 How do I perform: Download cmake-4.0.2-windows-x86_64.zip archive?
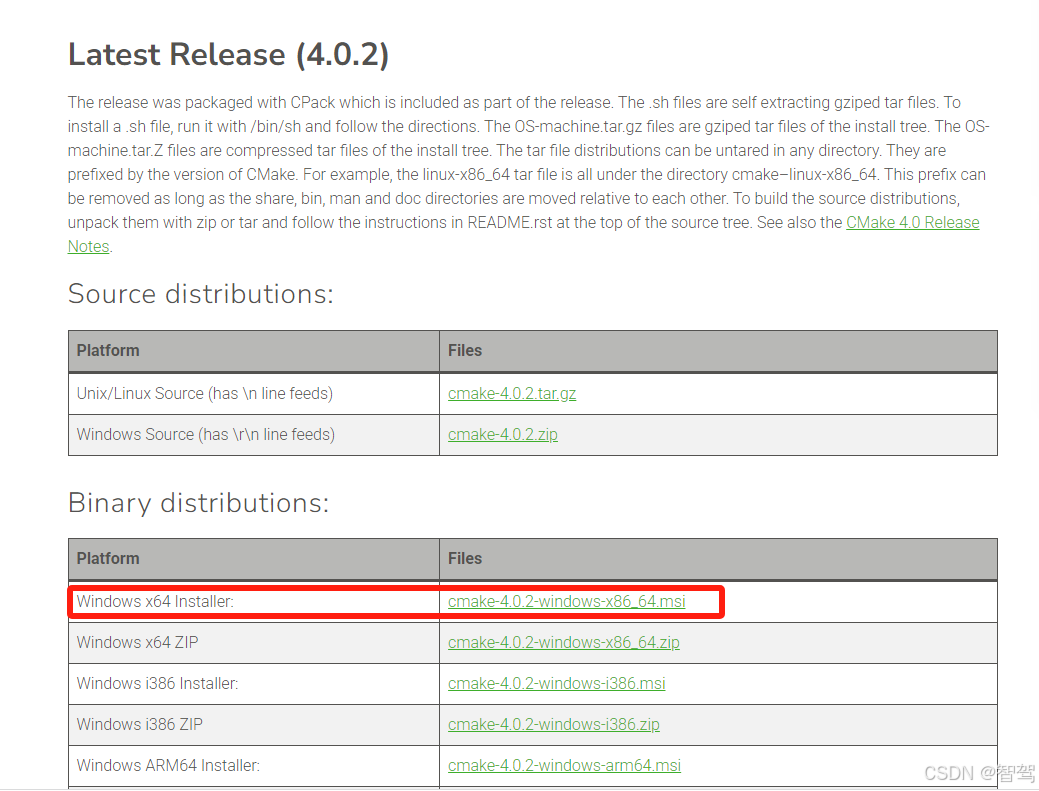[x=563, y=643]
